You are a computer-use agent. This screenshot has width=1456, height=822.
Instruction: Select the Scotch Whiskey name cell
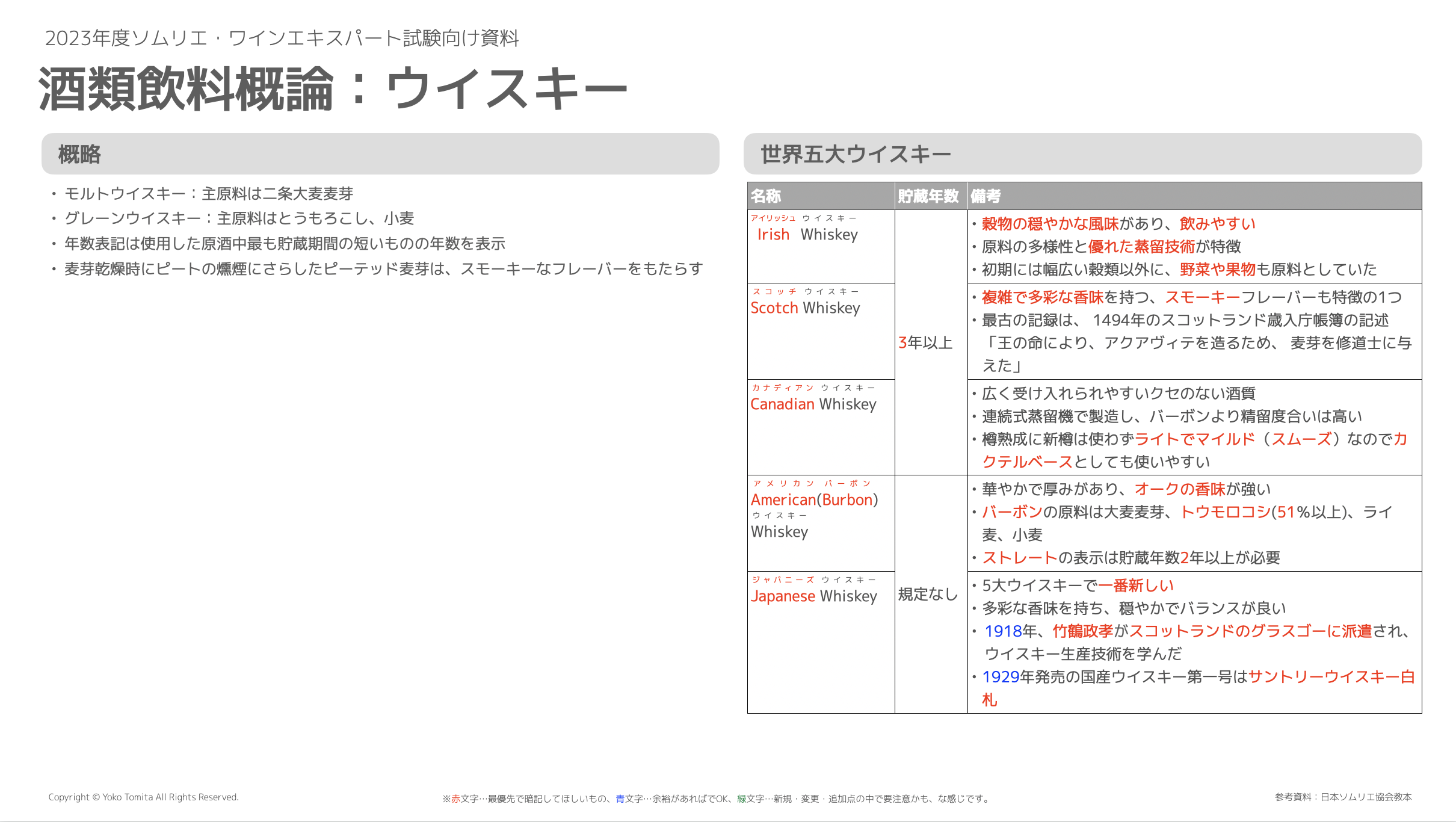[821, 331]
